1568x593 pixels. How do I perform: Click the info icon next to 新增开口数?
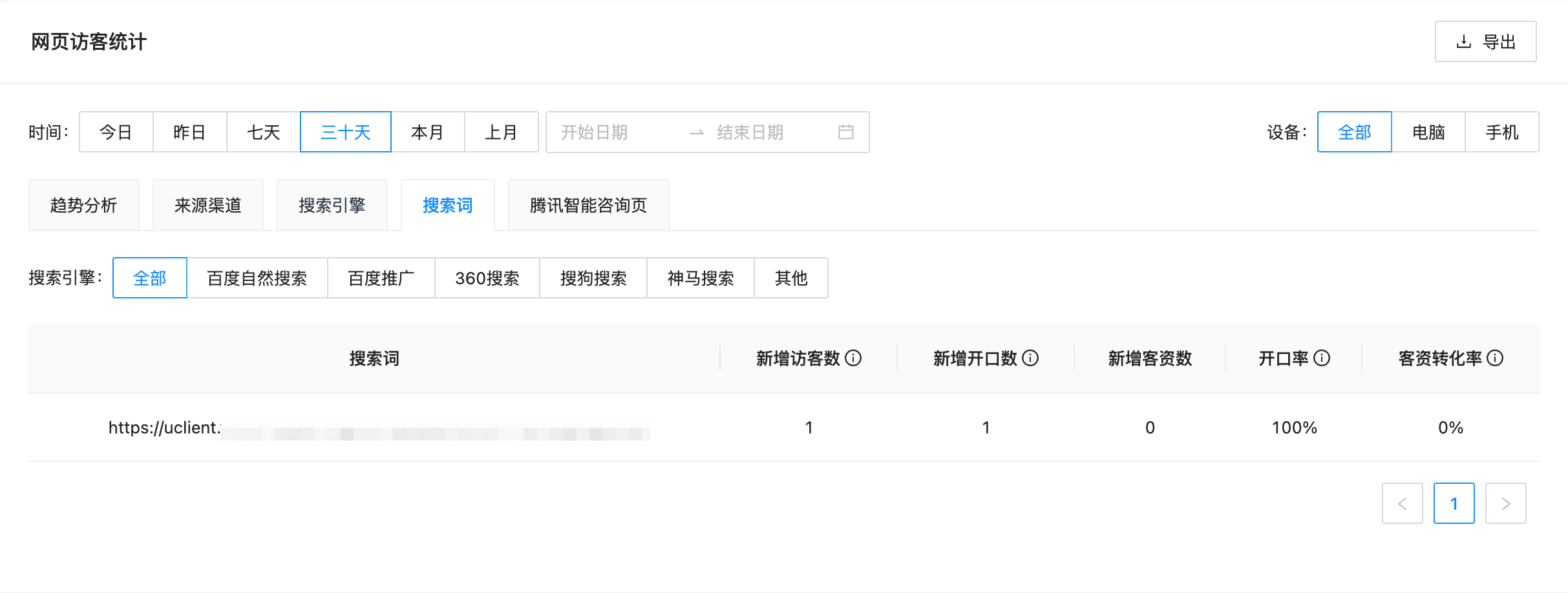click(1032, 357)
